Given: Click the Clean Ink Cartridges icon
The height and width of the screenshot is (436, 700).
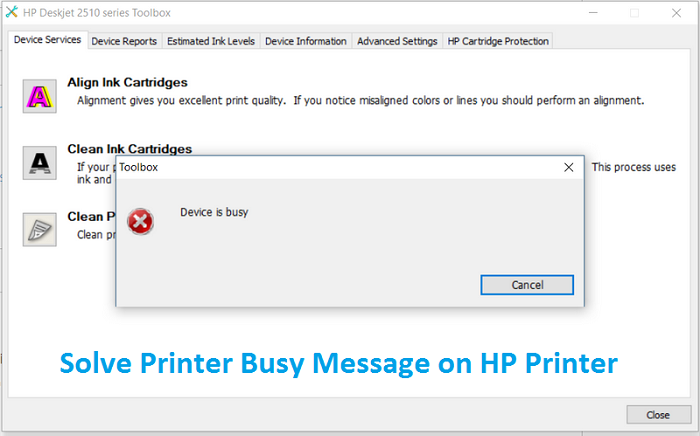Looking at the screenshot, I should [40, 163].
